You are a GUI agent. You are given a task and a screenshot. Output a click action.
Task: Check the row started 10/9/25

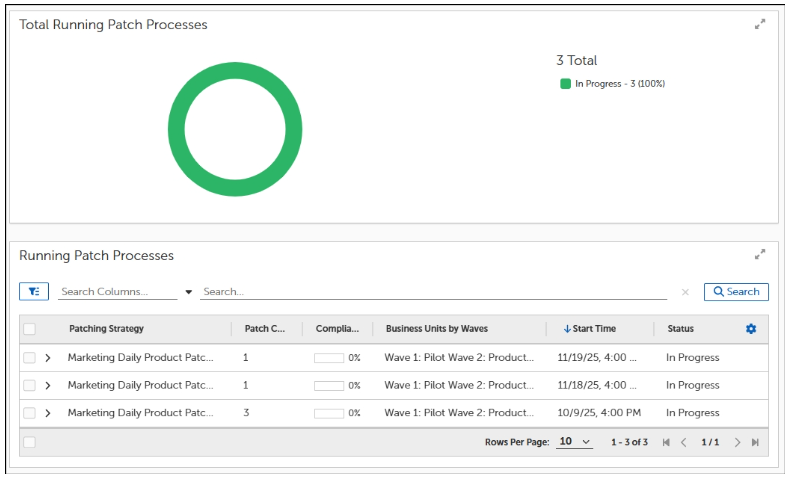click(x=29, y=413)
